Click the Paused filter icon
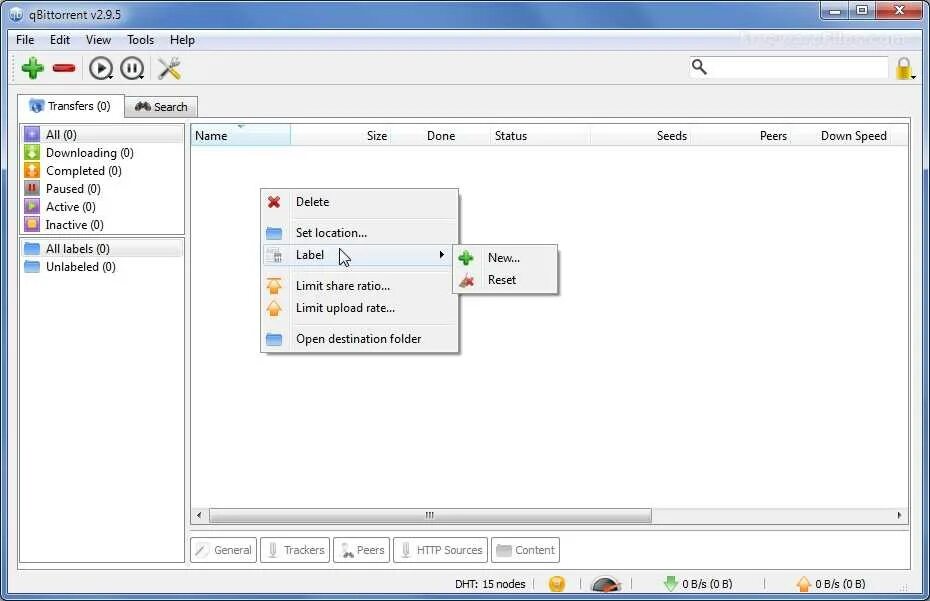Image resolution: width=930 pixels, height=601 pixels. point(32,189)
